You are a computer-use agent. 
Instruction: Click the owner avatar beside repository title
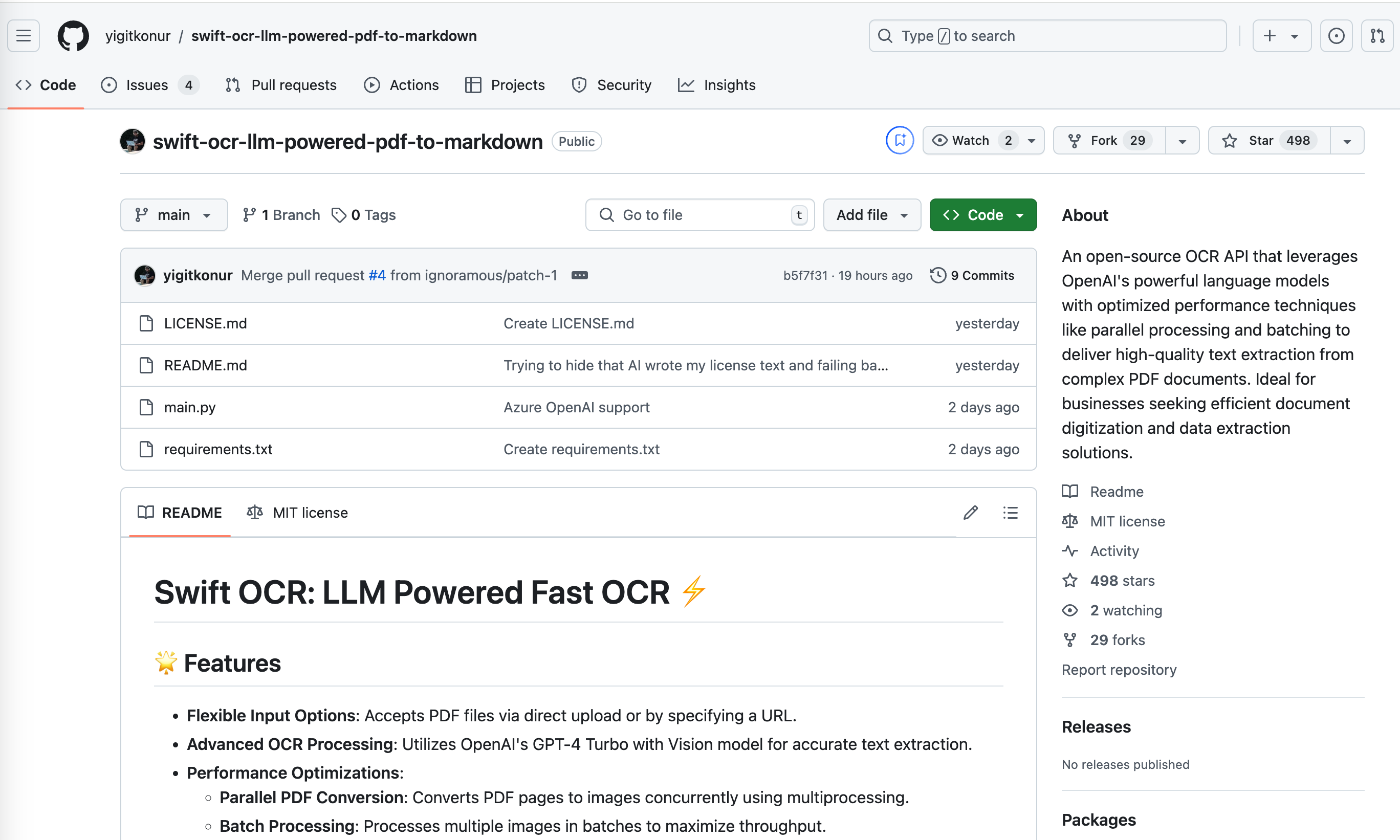tap(133, 141)
